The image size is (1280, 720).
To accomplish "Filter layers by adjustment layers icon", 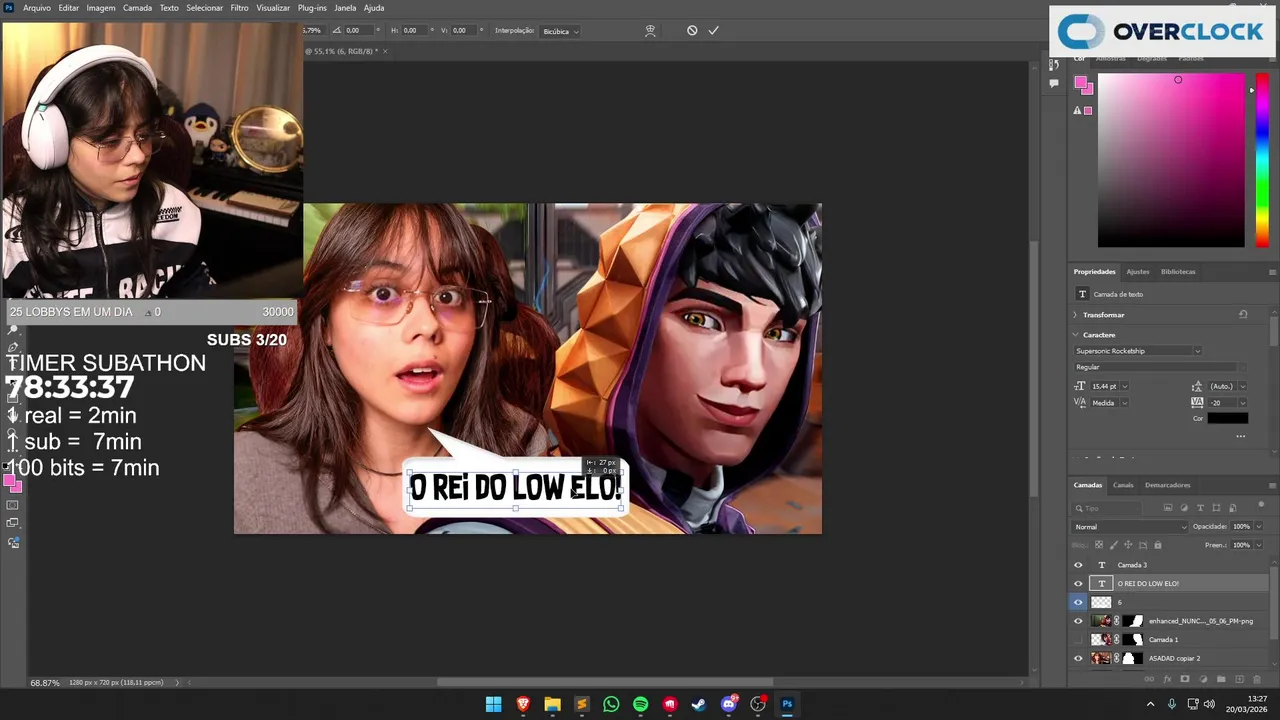I will click(x=1184, y=508).
